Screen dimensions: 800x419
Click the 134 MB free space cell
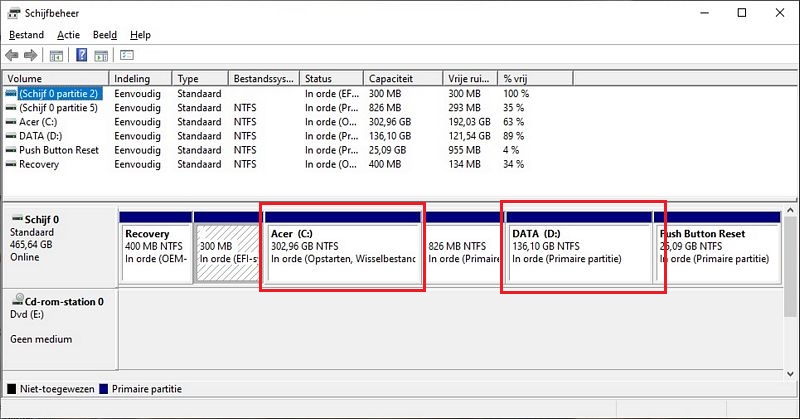pyautogui.click(x=464, y=164)
